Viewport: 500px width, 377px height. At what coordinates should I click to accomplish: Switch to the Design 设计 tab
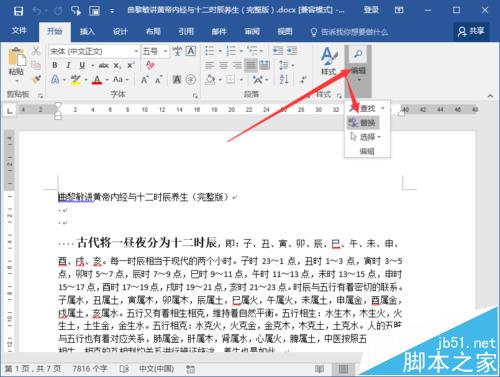pyautogui.click(x=120, y=32)
